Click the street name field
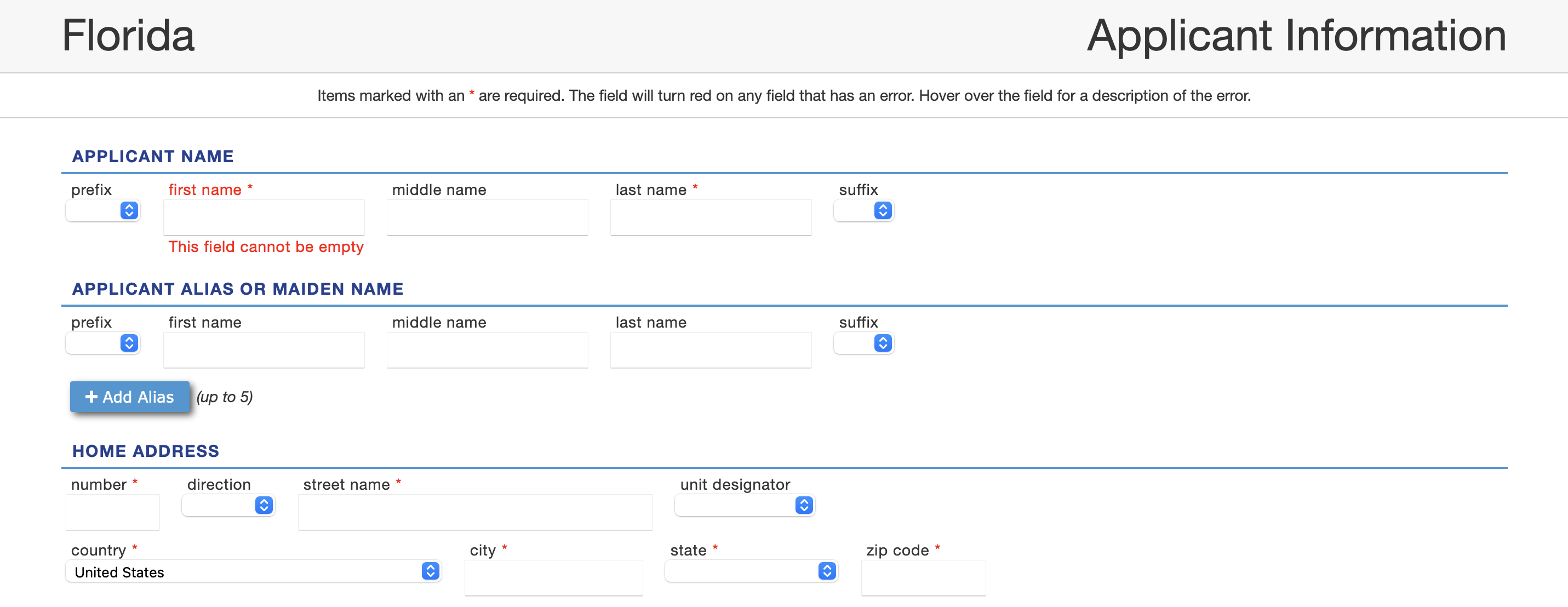 [476, 512]
